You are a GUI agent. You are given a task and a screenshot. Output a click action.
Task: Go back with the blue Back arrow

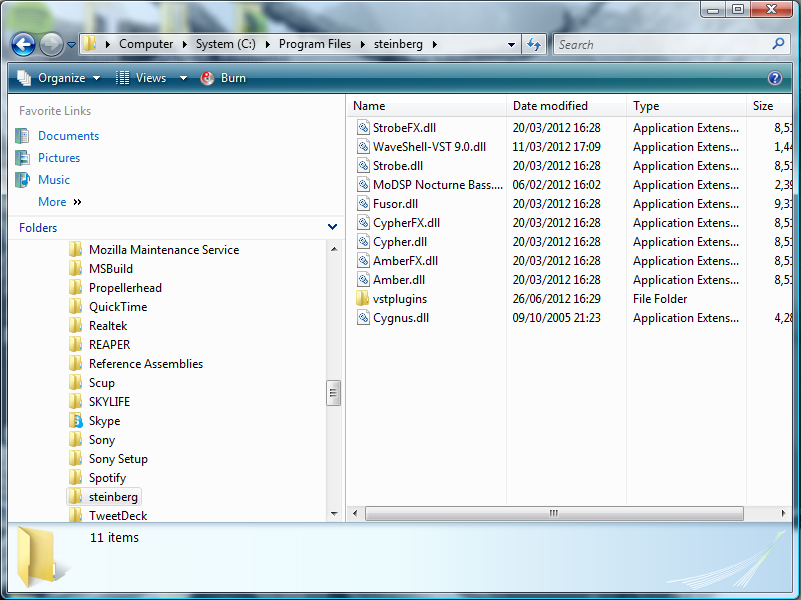coord(23,44)
